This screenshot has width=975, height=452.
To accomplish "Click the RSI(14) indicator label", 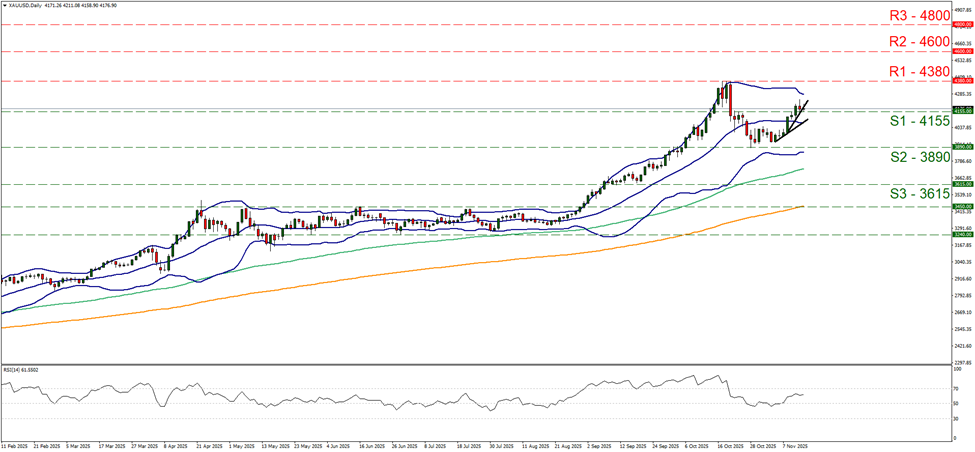I will [22, 370].
